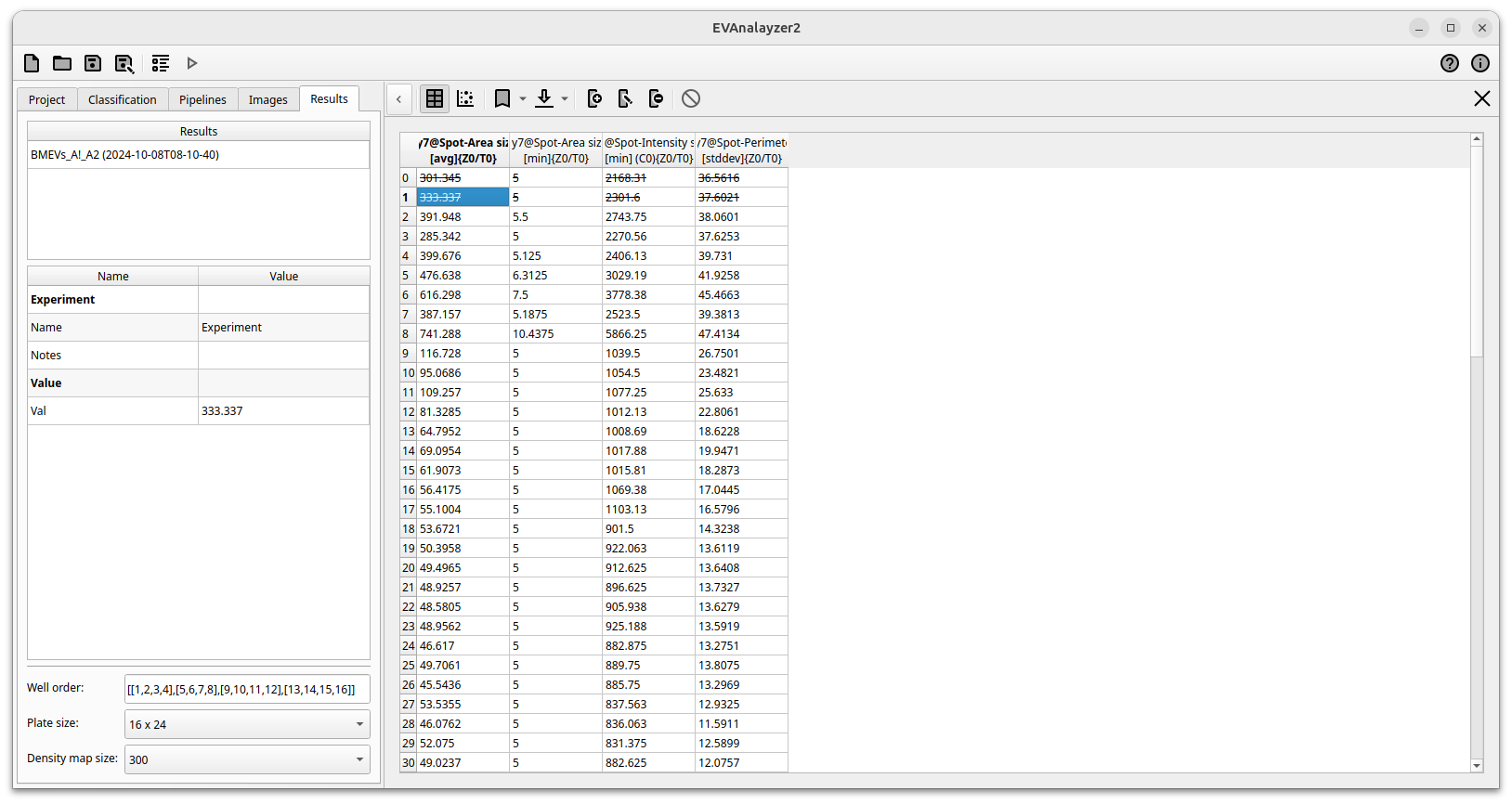Image resolution: width=1512 pixels, height=804 pixels.
Task: Select result BMEVs_AI_A2 (2024-10-08T08-10-40)
Action: click(x=198, y=155)
